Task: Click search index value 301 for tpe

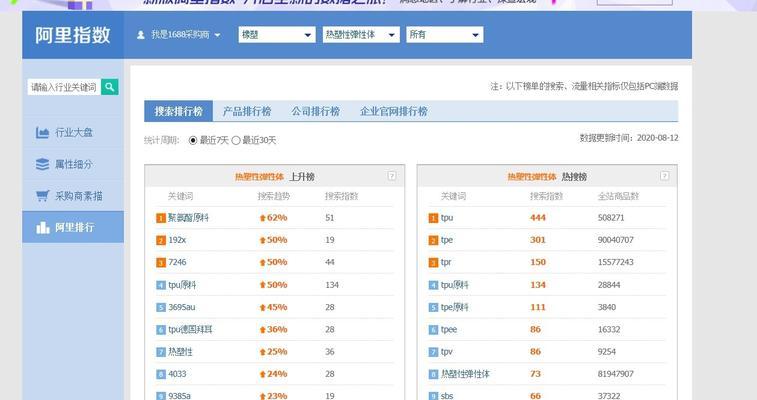Action: tap(538, 240)
